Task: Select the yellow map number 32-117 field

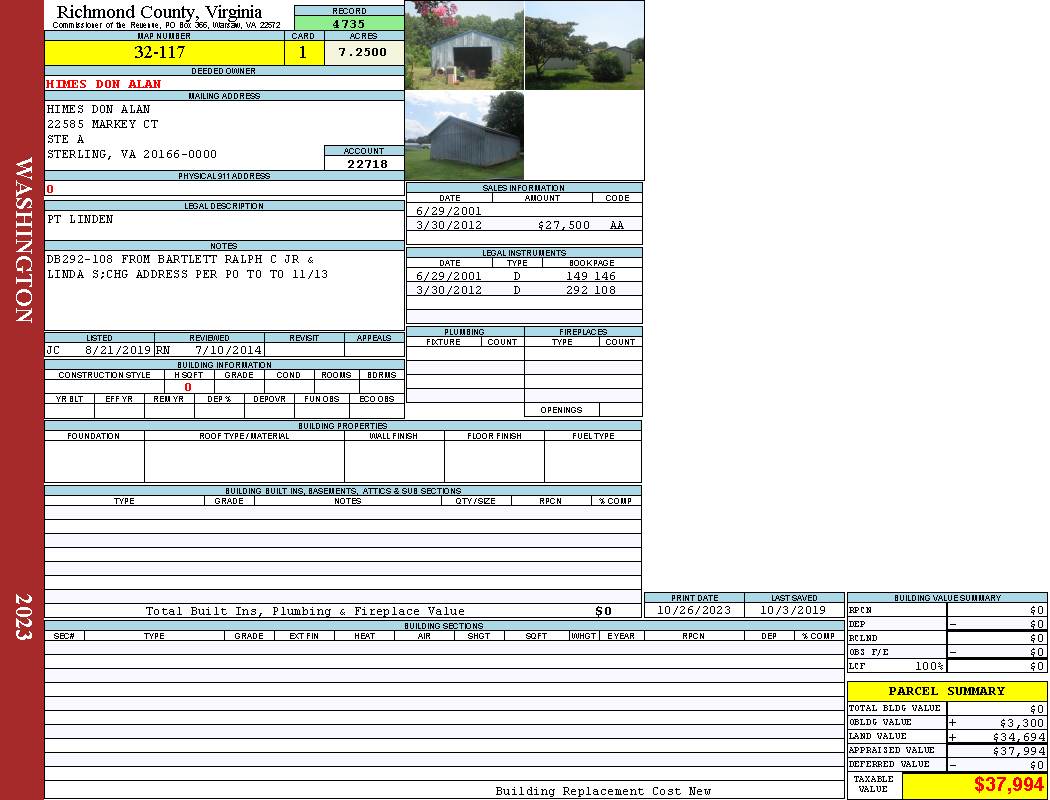Action: click(x=164, y=53)
